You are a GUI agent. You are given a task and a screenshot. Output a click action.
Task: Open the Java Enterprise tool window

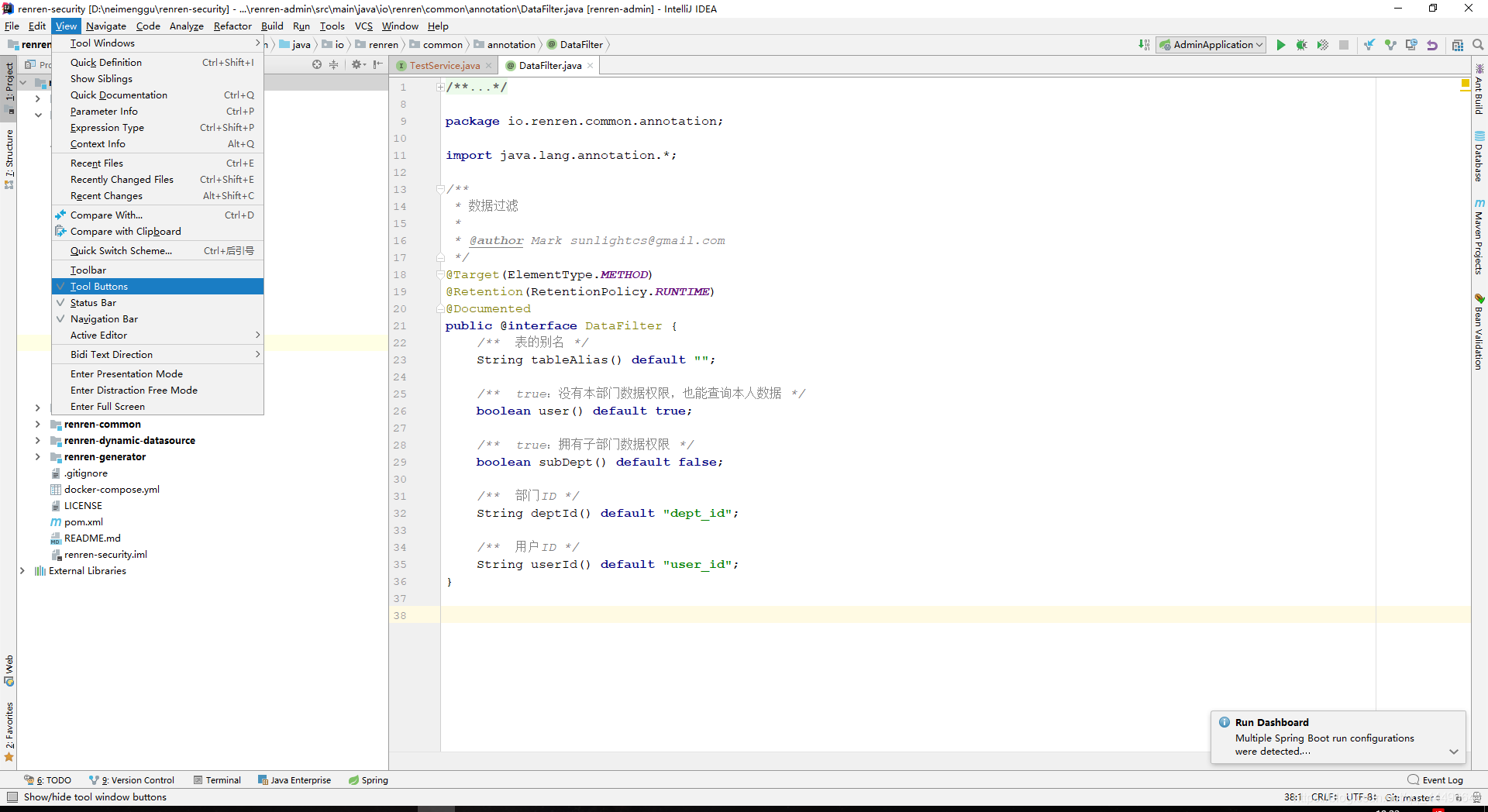pyautogui.click(x=294, y=780)
